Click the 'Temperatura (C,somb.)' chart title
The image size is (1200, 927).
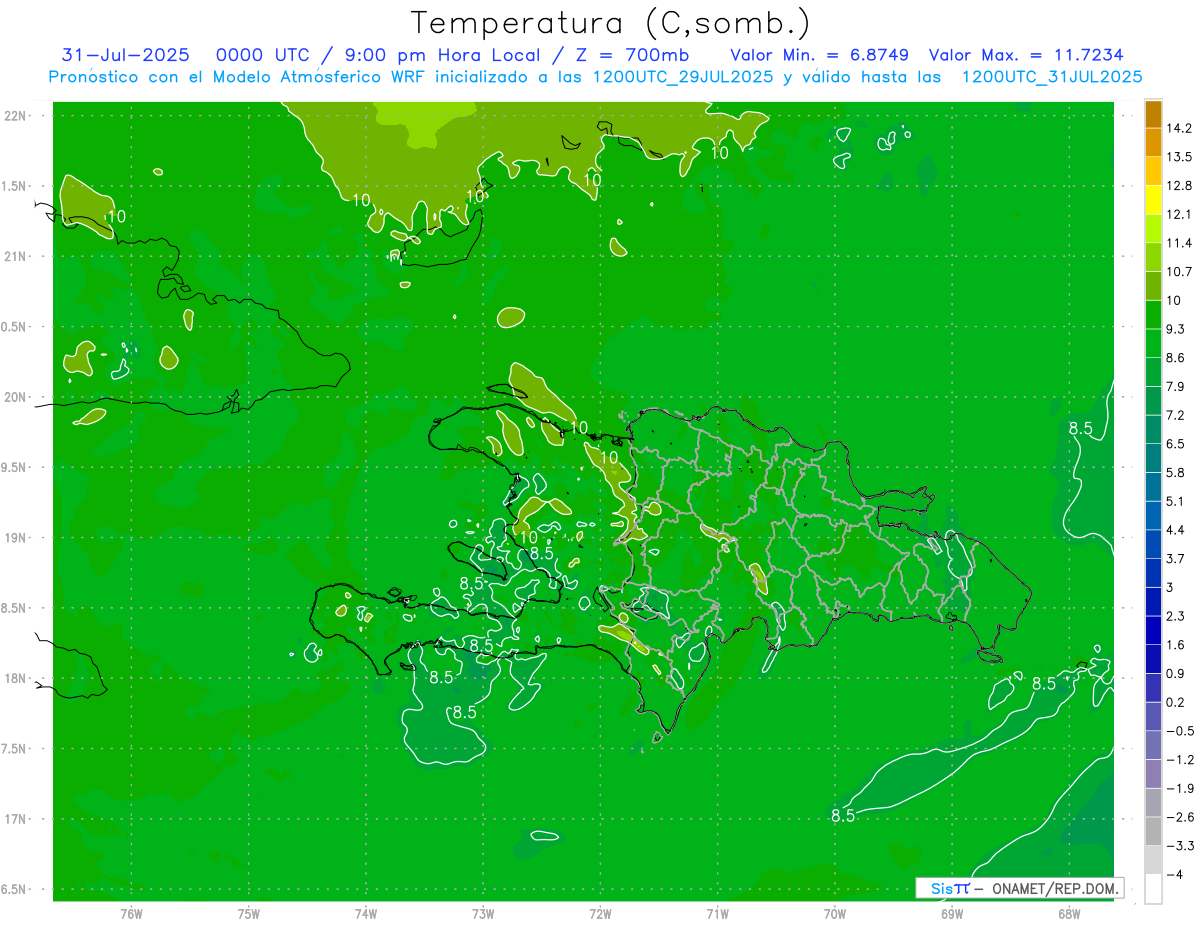pyautogui.click(x=610, y=23)
